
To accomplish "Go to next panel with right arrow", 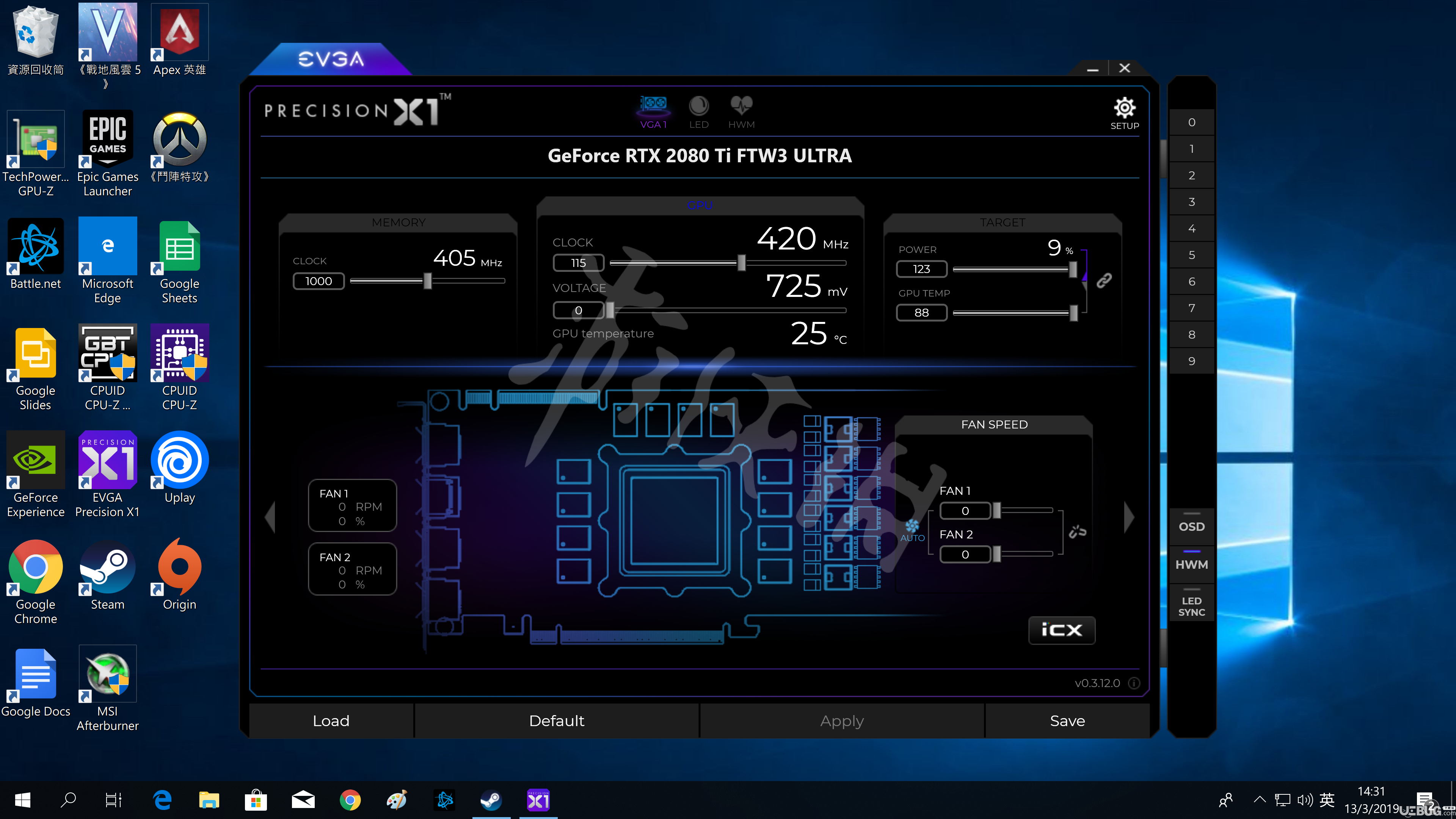I will [1129, 516].
